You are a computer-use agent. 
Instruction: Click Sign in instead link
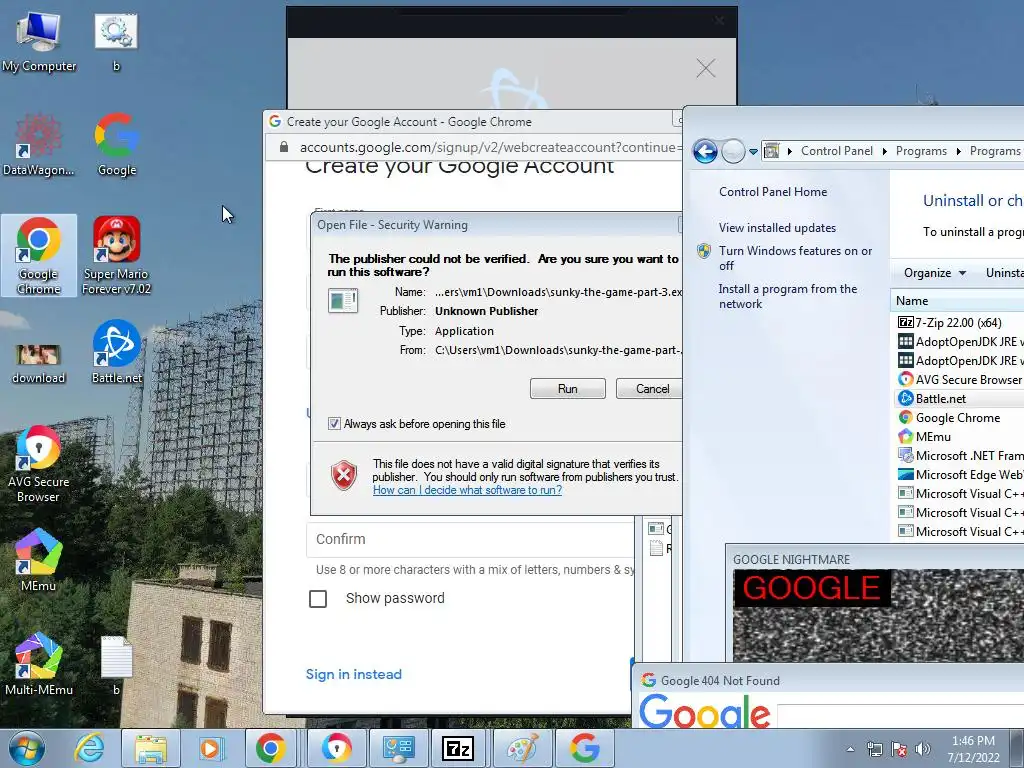[354, 674]
